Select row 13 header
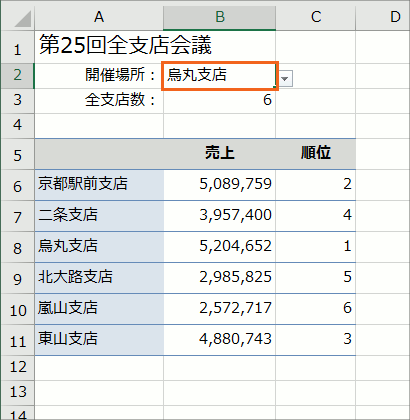 18,393
